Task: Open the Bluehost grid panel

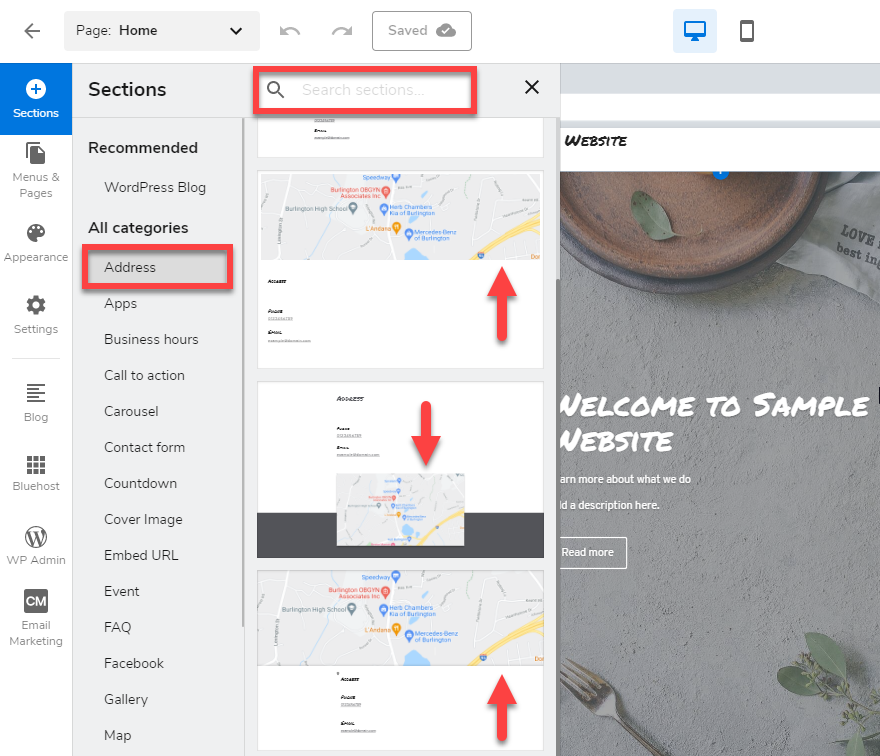Action: (x=36, y=473)
